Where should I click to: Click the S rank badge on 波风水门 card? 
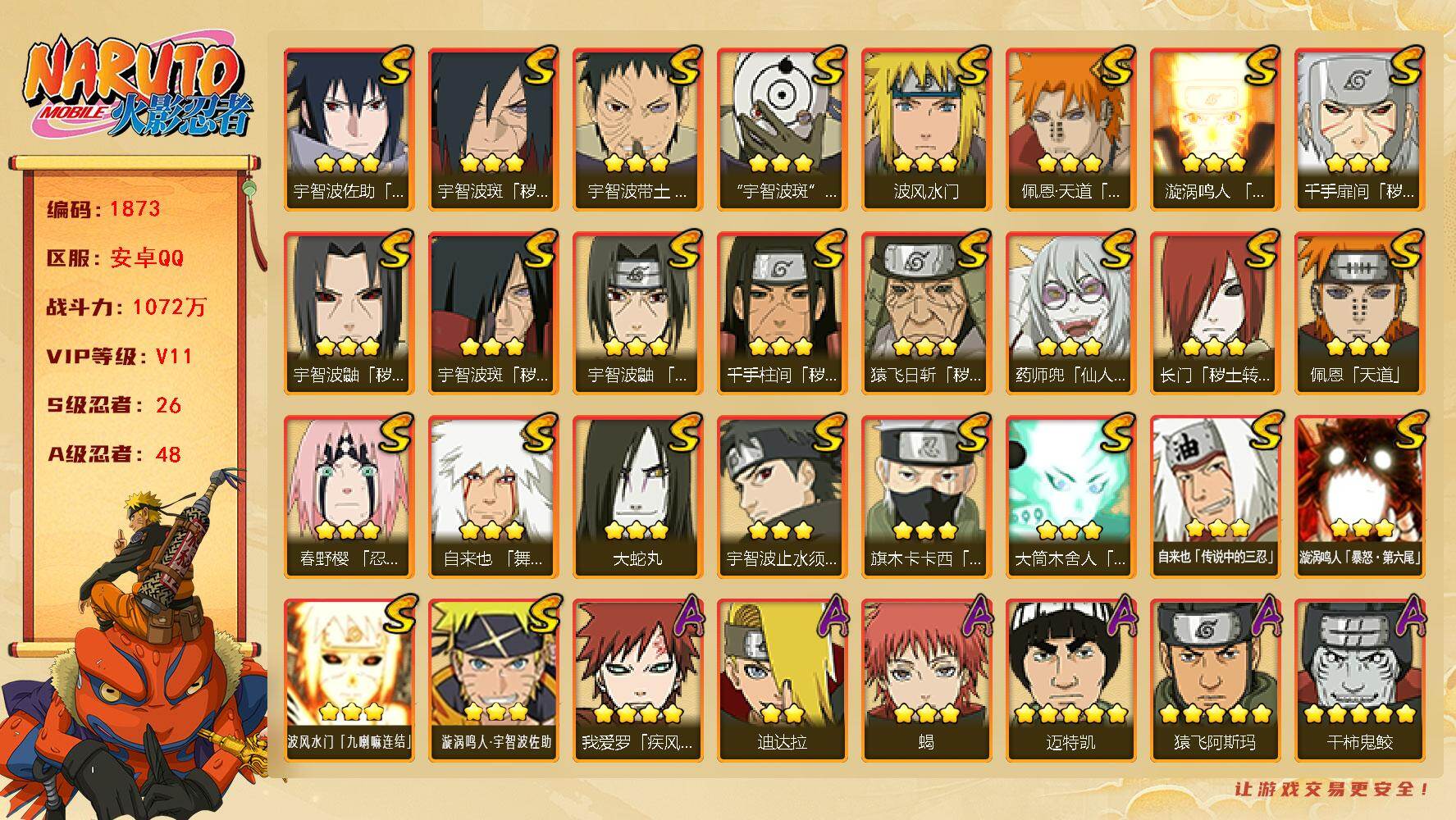pos(970,66)
